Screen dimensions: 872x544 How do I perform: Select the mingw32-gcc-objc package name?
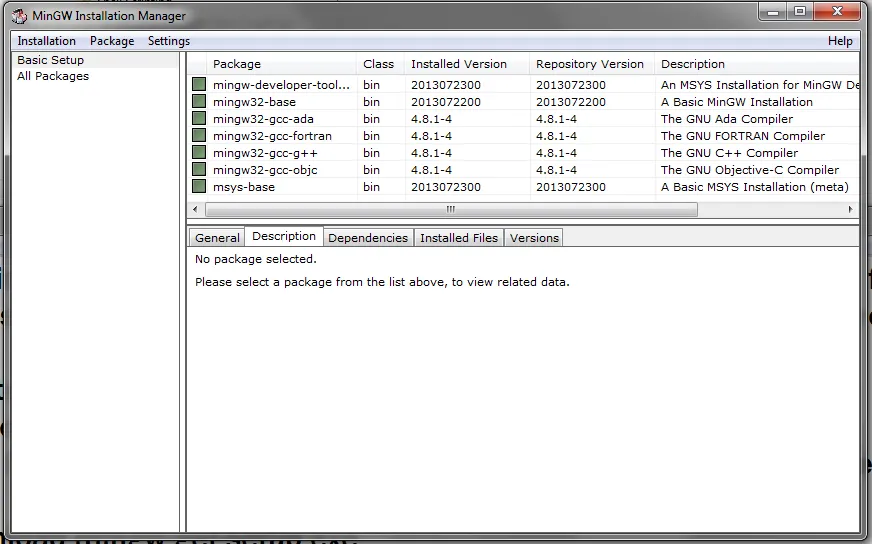[265, 170]
